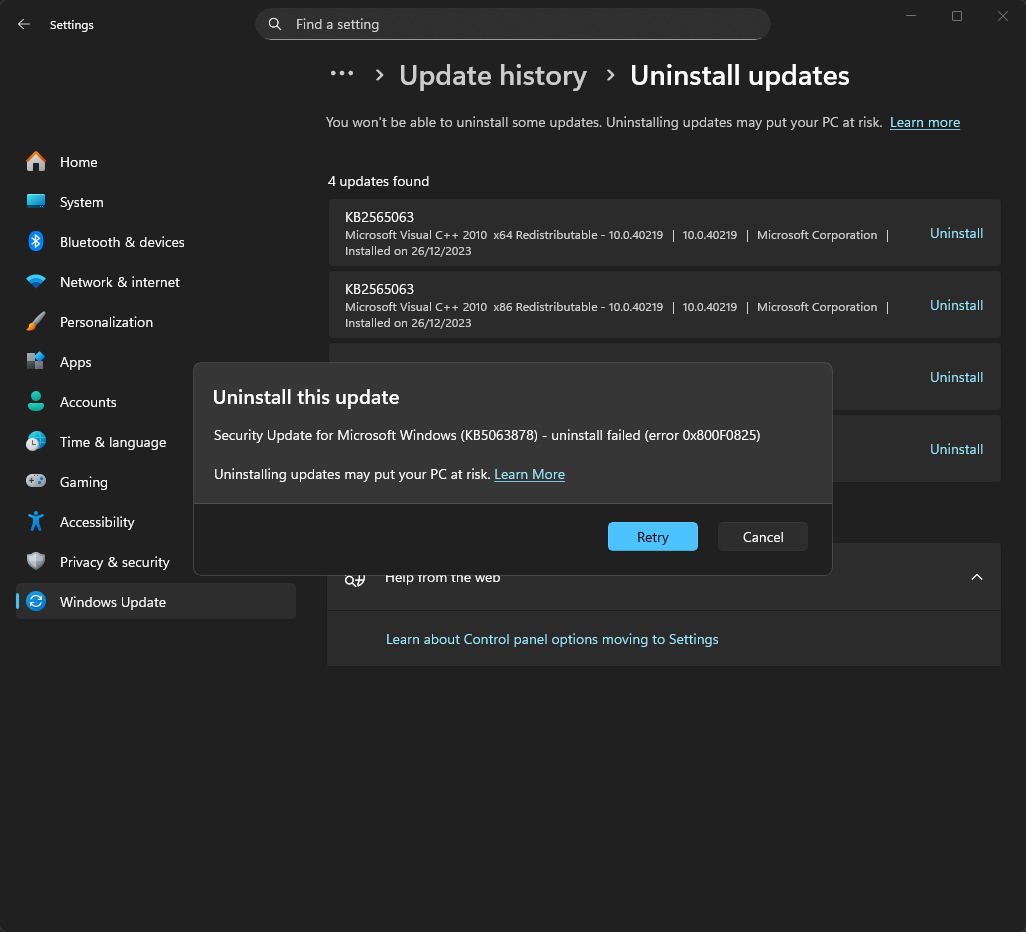Go to Personalization settings
The height and width of the screenshot is (932, 1026).
[156, 321]
